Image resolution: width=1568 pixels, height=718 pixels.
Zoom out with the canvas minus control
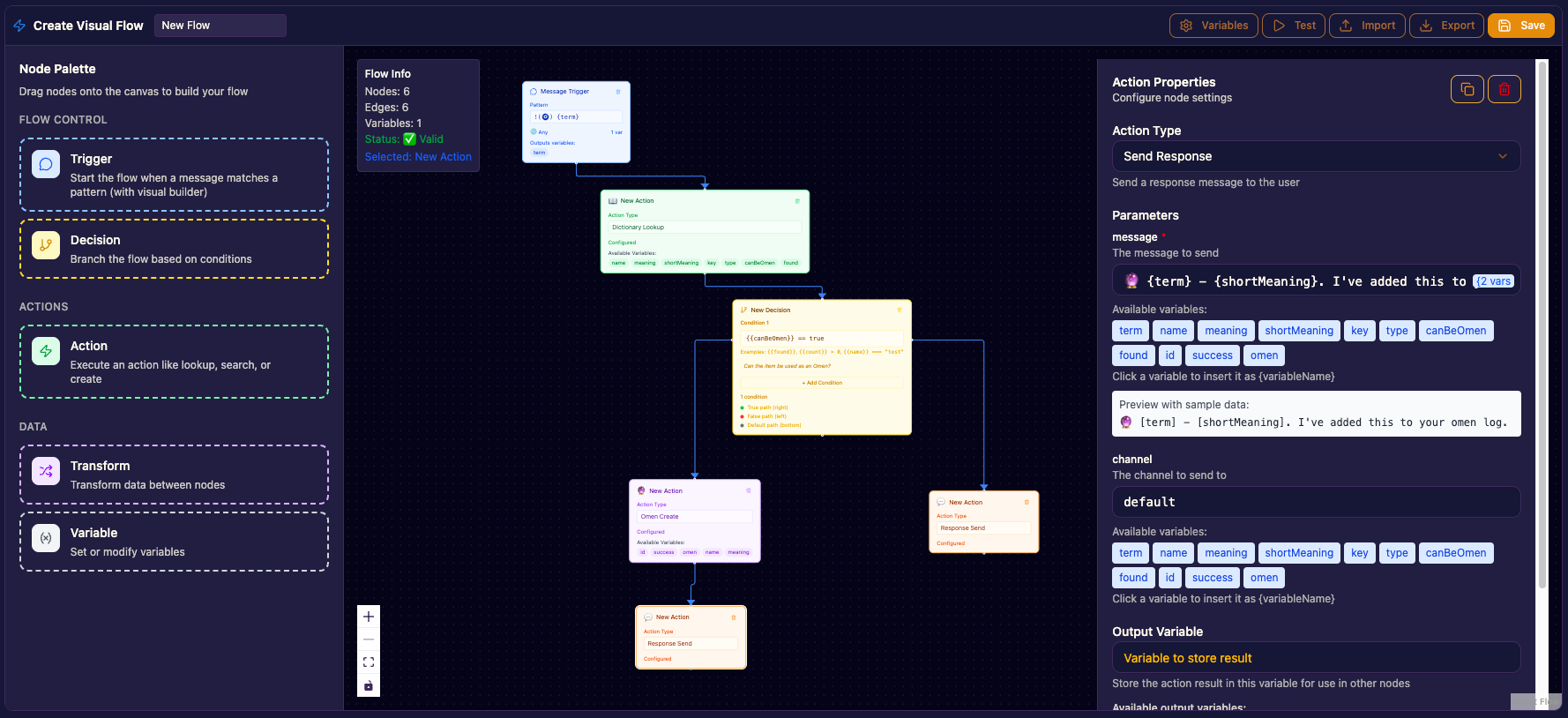click(369, 639)
